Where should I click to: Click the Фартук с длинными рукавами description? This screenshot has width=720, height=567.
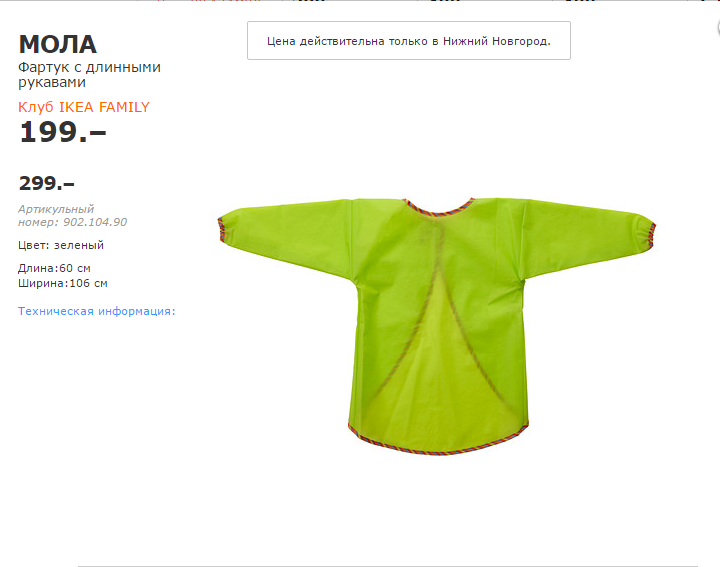(x=89, y=74)
